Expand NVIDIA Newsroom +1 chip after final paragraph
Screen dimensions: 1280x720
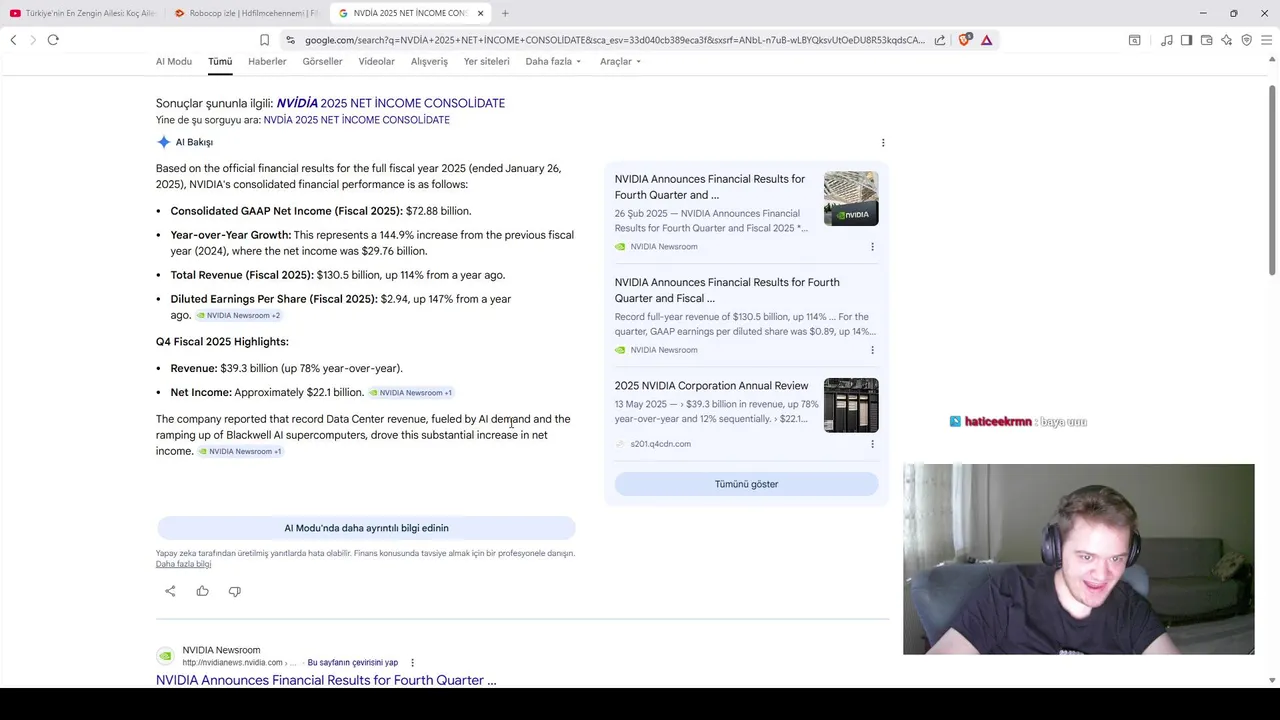point(241,452)
